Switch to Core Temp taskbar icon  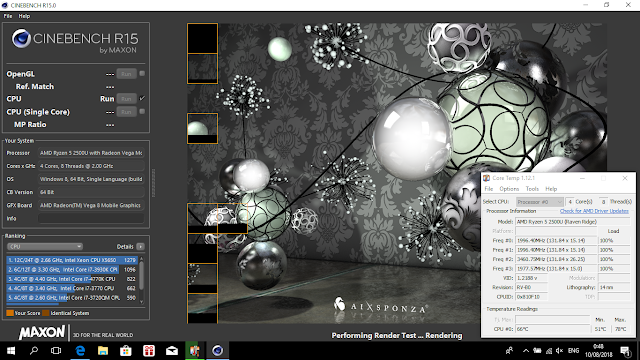(195, 351)
